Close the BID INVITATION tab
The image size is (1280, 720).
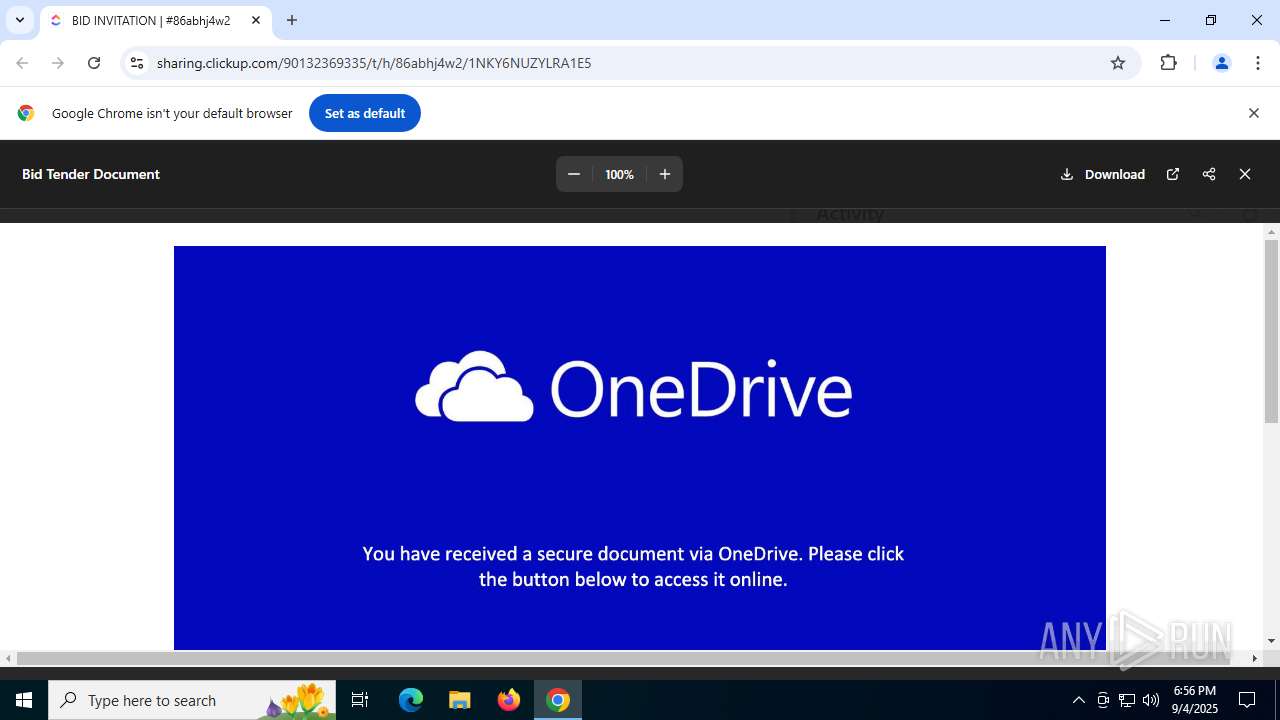(x=256, y=20)
